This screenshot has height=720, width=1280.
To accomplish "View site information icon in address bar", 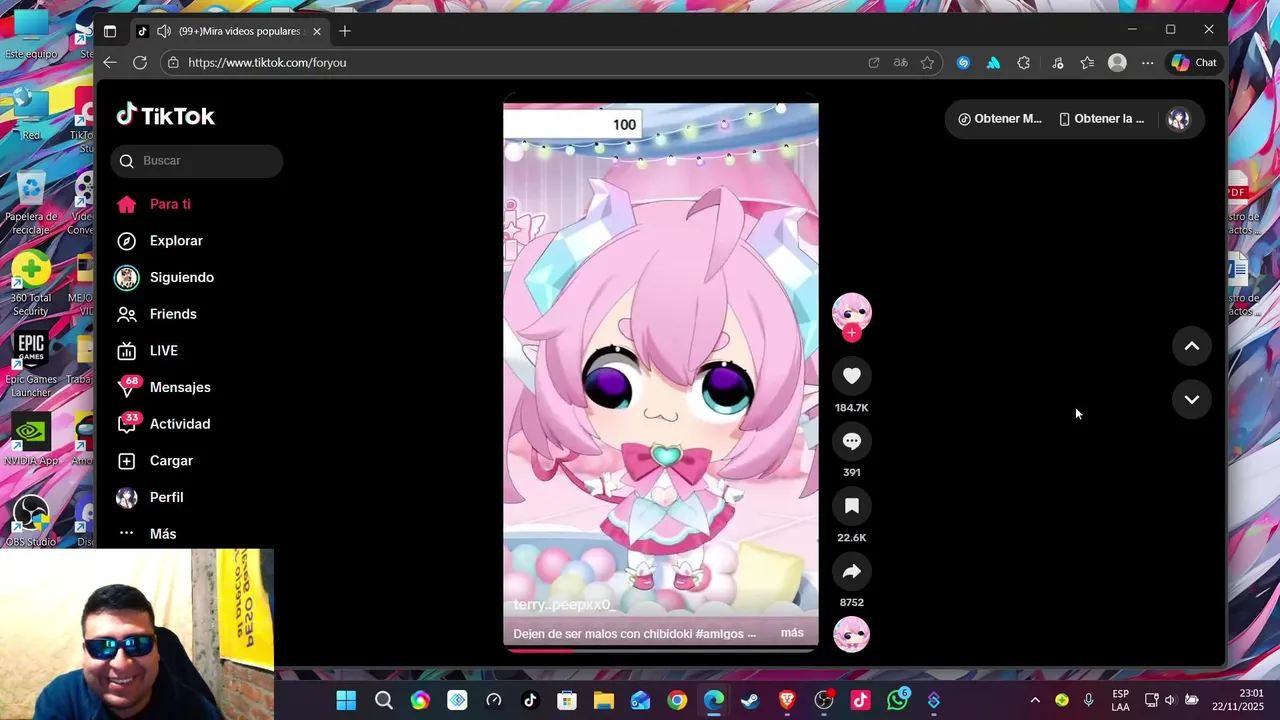I will click(173, 62).
